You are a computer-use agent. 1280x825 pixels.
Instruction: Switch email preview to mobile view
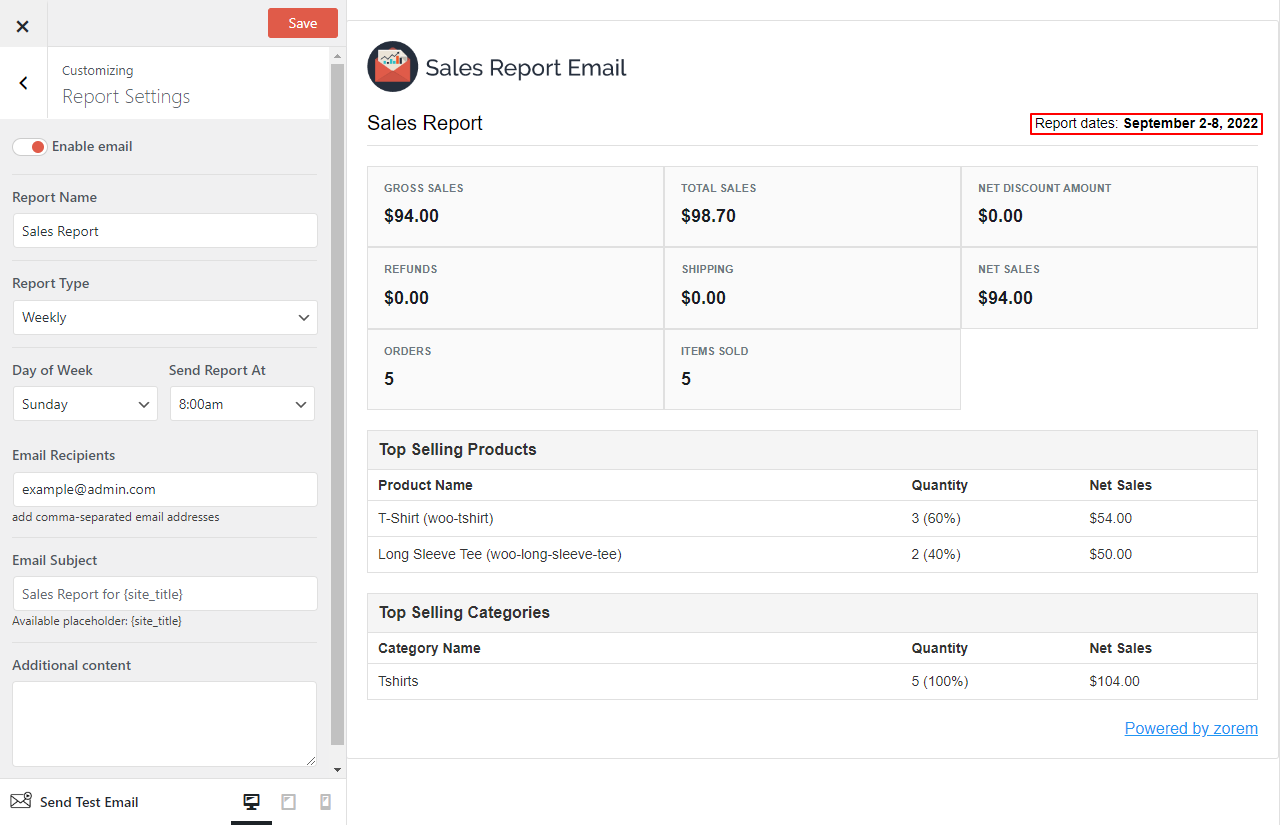coord(324,801)
